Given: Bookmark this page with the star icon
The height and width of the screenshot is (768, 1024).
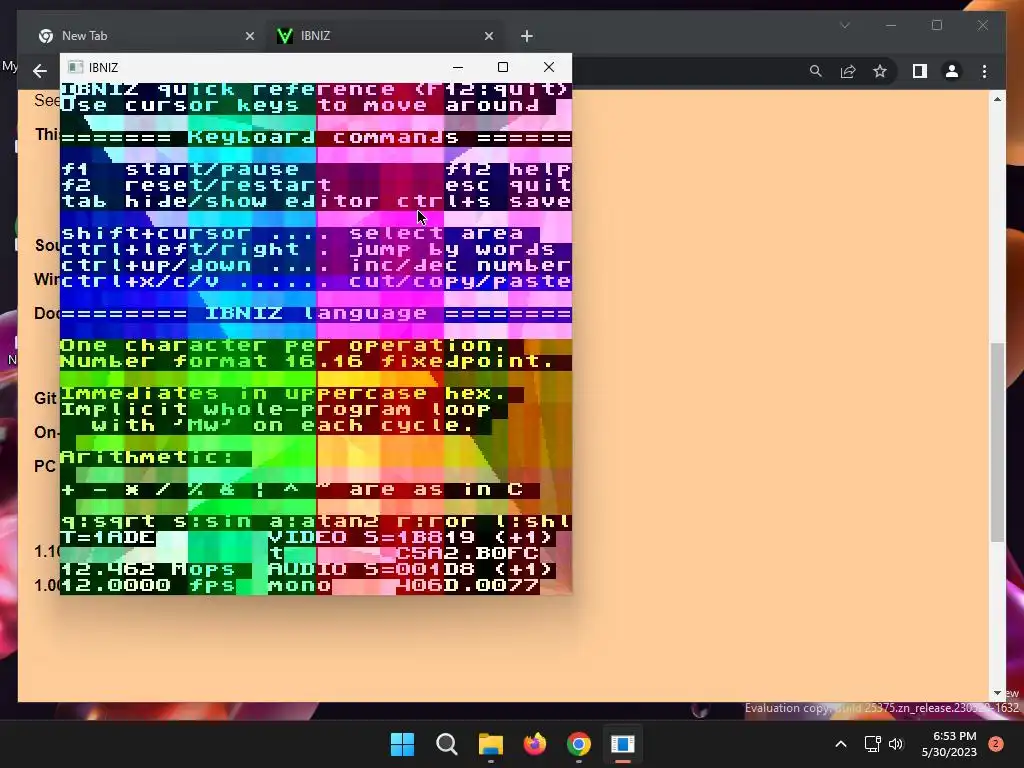Looking at the screenshot, I should tap(880, 71).
